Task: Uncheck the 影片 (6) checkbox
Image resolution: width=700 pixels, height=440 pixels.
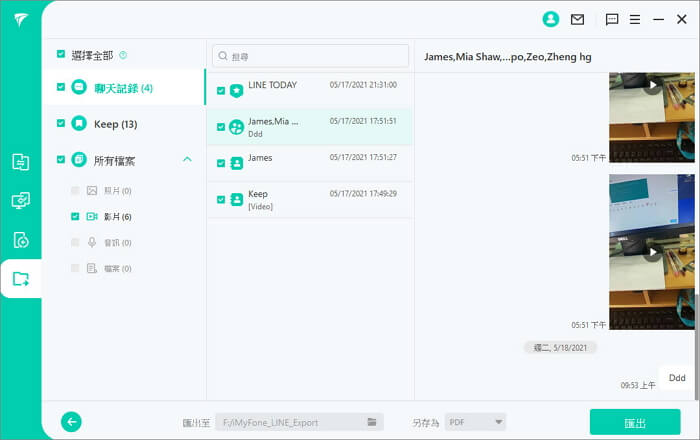Action: (75, 216)
